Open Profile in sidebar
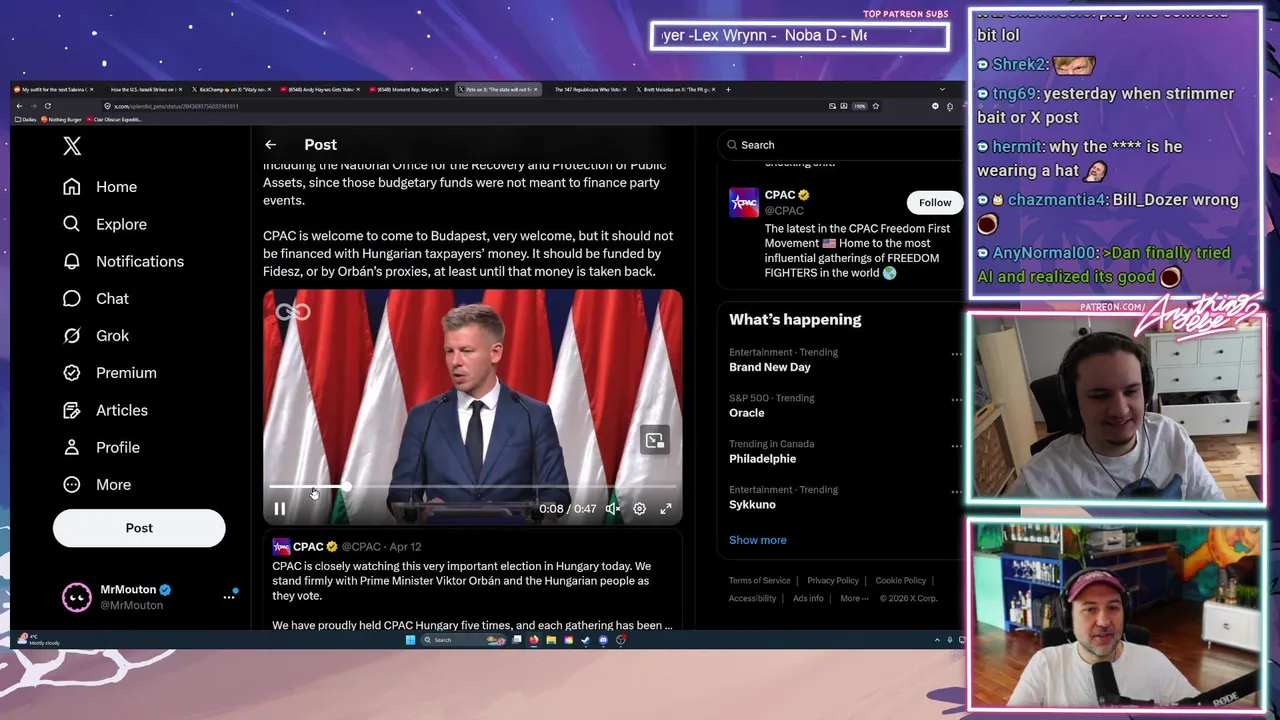1280x720 pixels. click(x=101, y=447)
